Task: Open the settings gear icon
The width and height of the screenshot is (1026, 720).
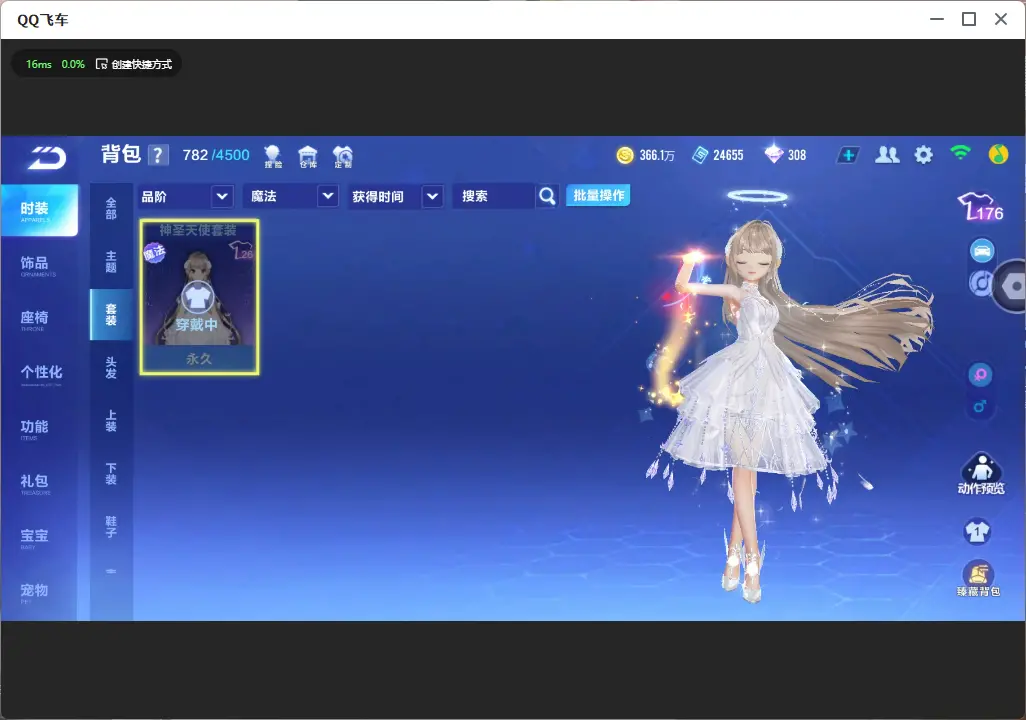Action: [923, 155]
